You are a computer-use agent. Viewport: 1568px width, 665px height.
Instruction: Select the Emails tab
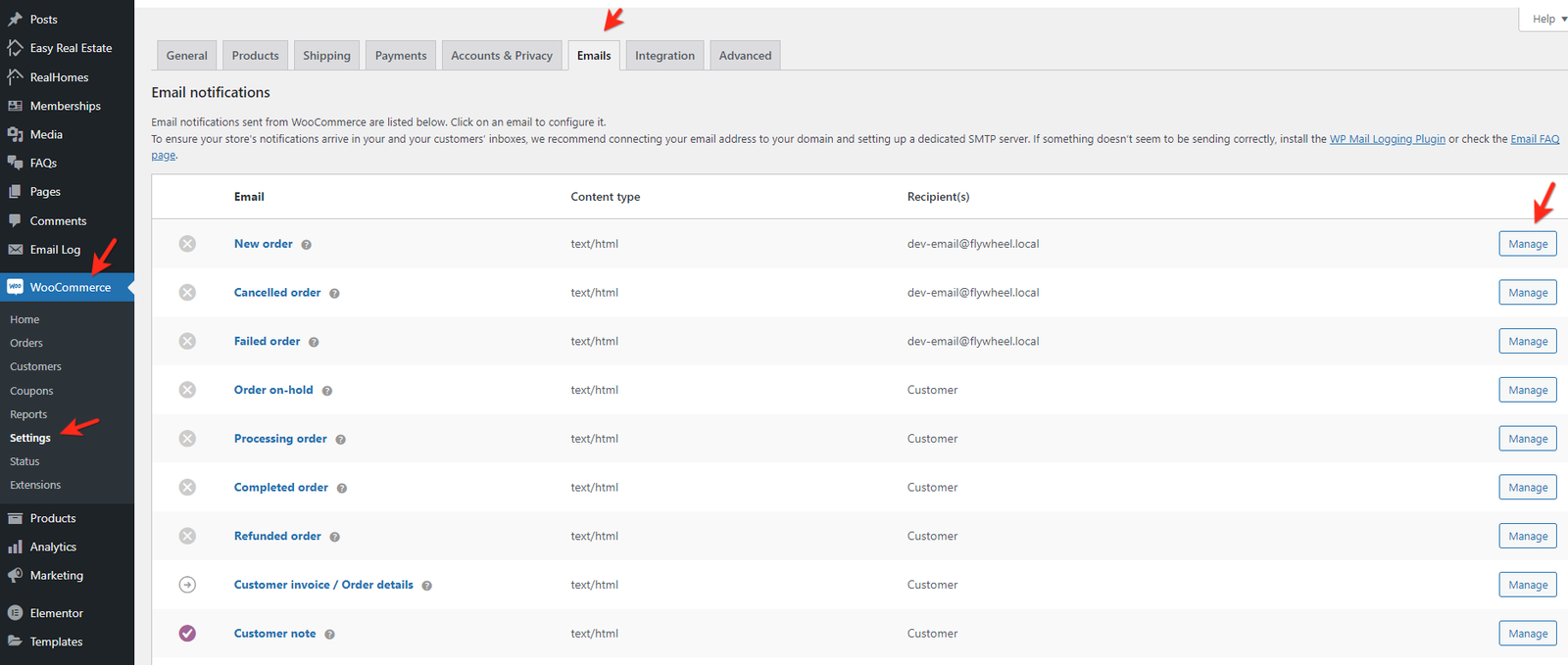pos(594,56)
